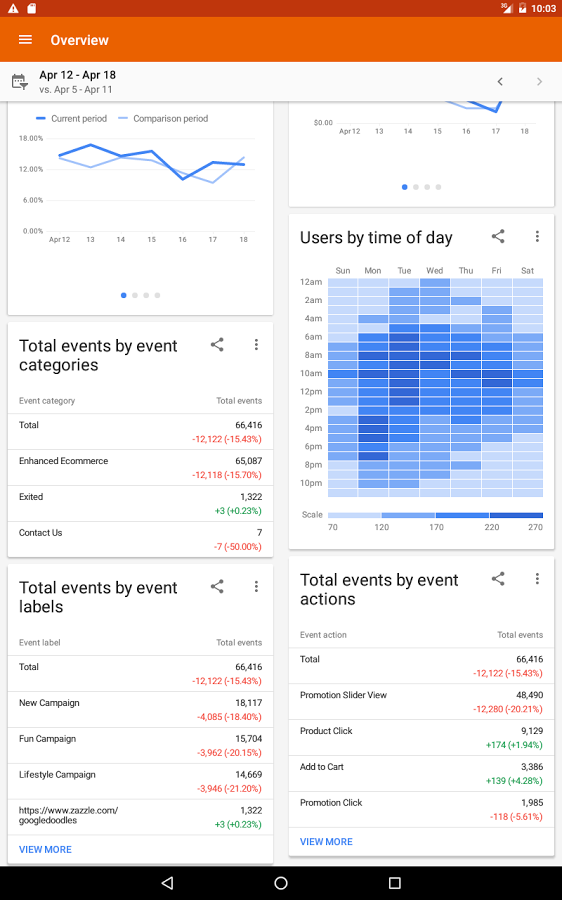This screenshot has width=562, height=900.
Task: Open the Enhanced Ecommerce category row
Action: (140, 468)
